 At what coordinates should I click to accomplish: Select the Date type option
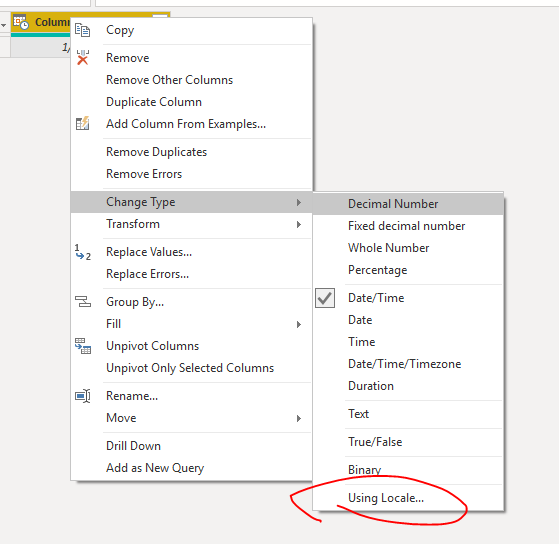coord(408,320)
